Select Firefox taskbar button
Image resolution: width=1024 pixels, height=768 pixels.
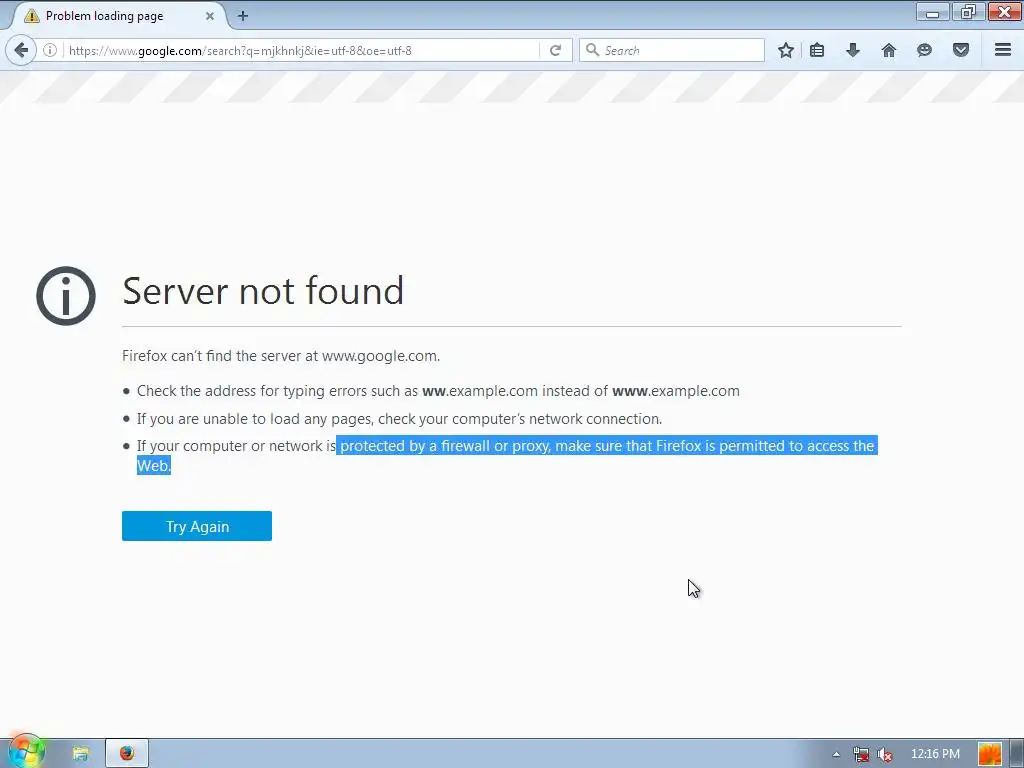coord(127,754)
